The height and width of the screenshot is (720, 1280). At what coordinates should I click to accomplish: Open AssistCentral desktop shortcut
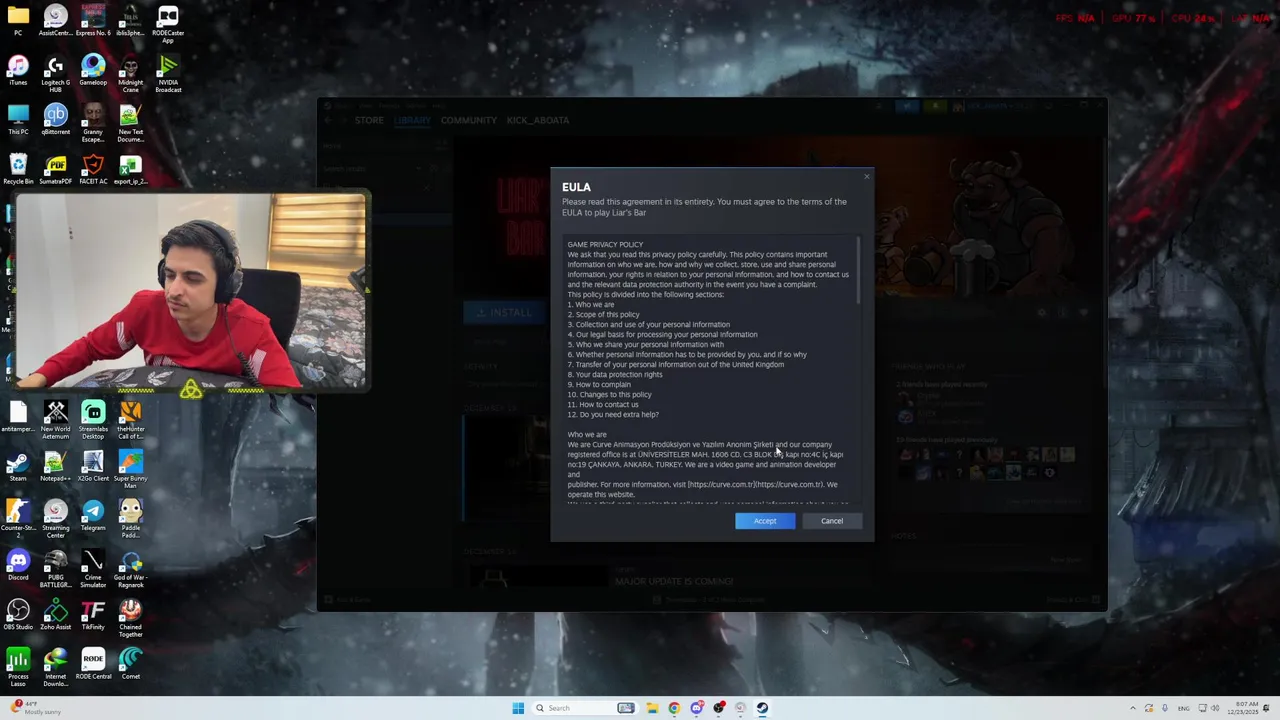[x=55, y=21]
